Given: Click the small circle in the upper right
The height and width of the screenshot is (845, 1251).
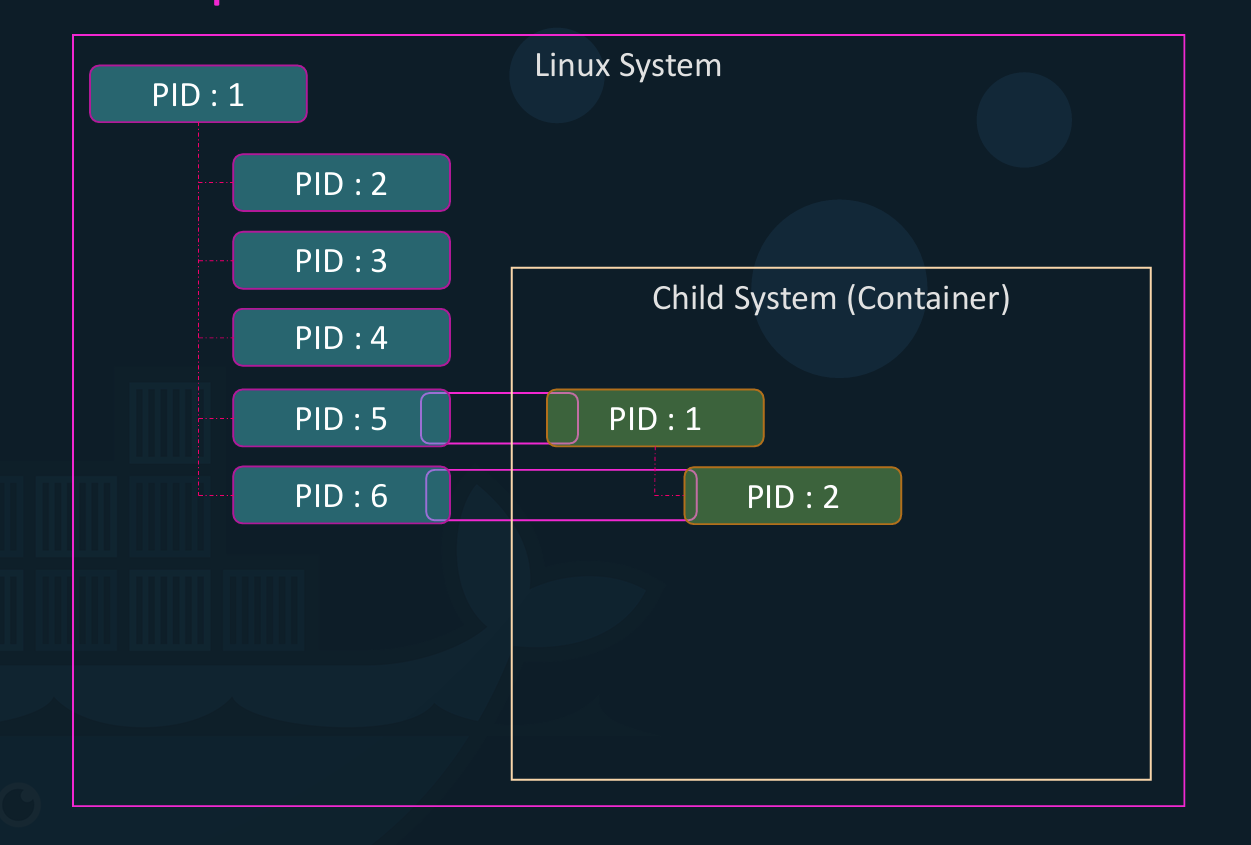Looking at the screenshot, I should [1024, 120].
